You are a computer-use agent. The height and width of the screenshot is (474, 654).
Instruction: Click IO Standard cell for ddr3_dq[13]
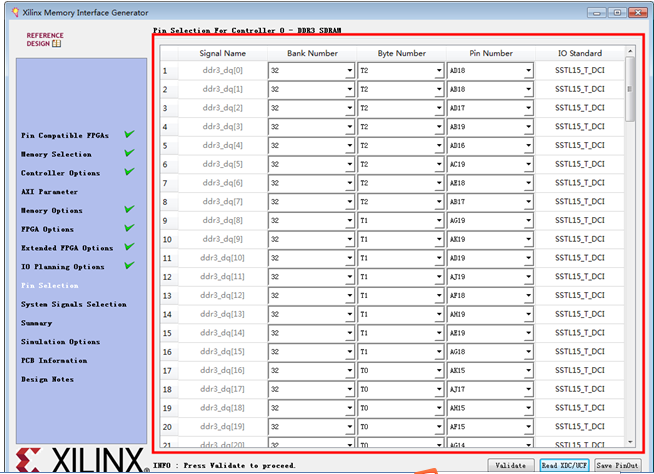580,315
